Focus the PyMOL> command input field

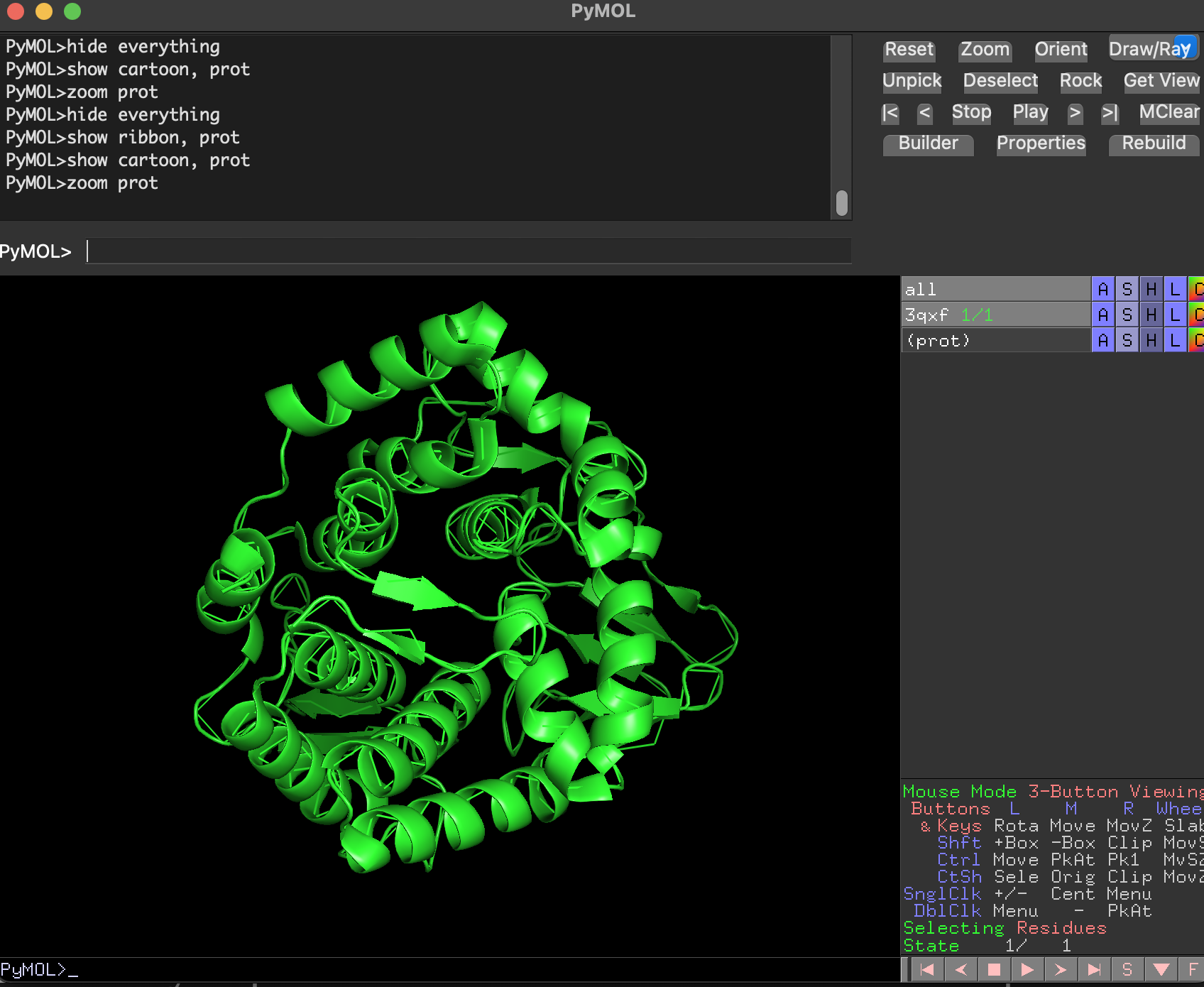(x=469, y=251)
